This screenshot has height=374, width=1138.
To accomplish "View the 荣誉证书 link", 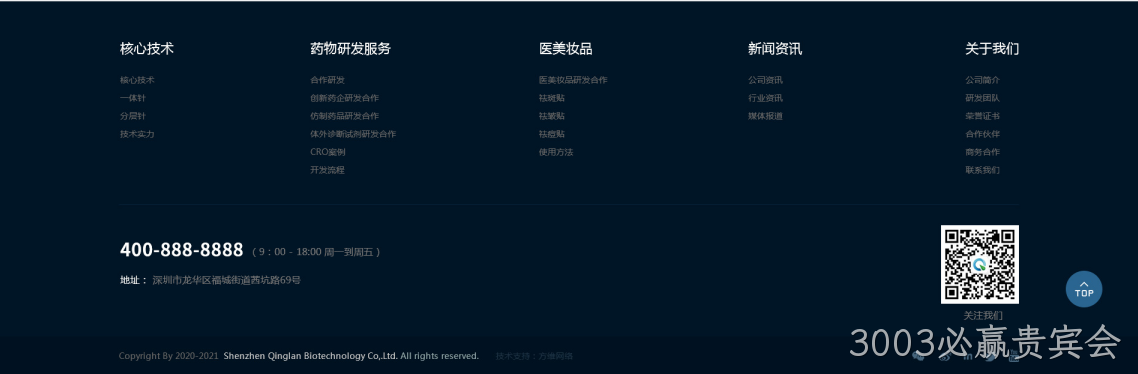I will click(982, 116).
